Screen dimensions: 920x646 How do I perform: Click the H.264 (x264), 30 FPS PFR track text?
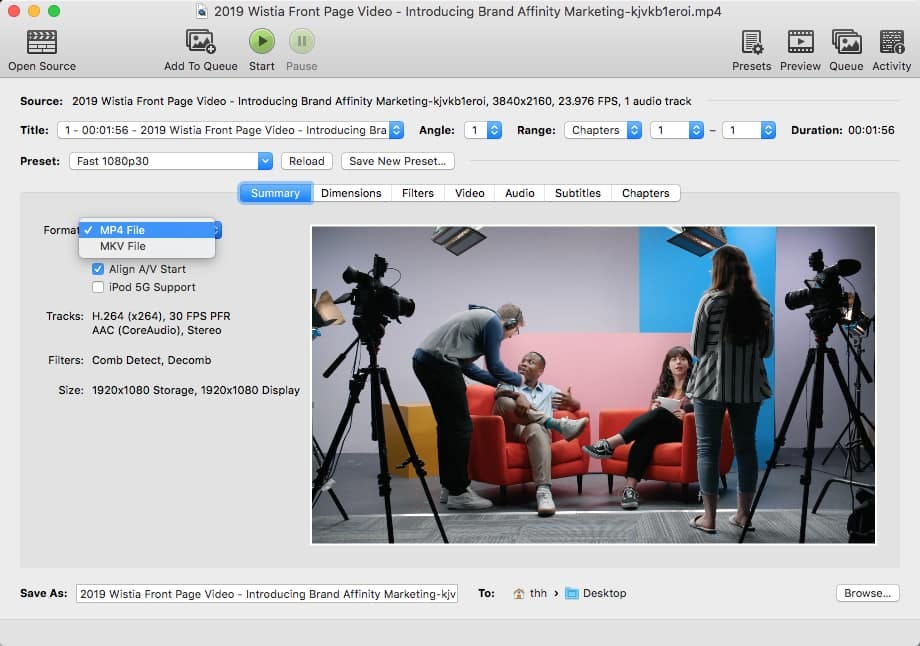click(161, 316)
